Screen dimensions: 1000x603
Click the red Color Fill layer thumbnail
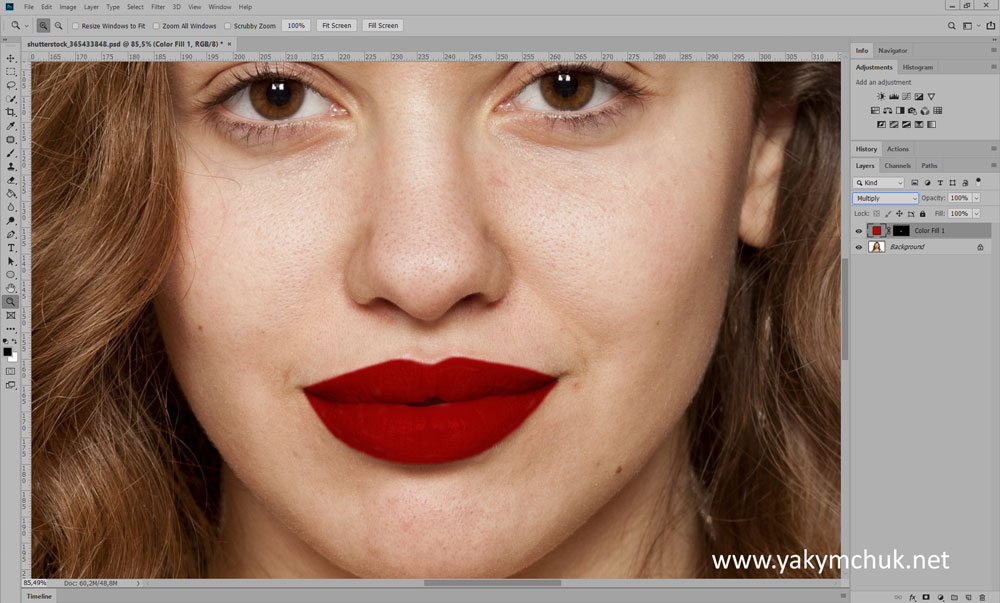click(877, 231)
